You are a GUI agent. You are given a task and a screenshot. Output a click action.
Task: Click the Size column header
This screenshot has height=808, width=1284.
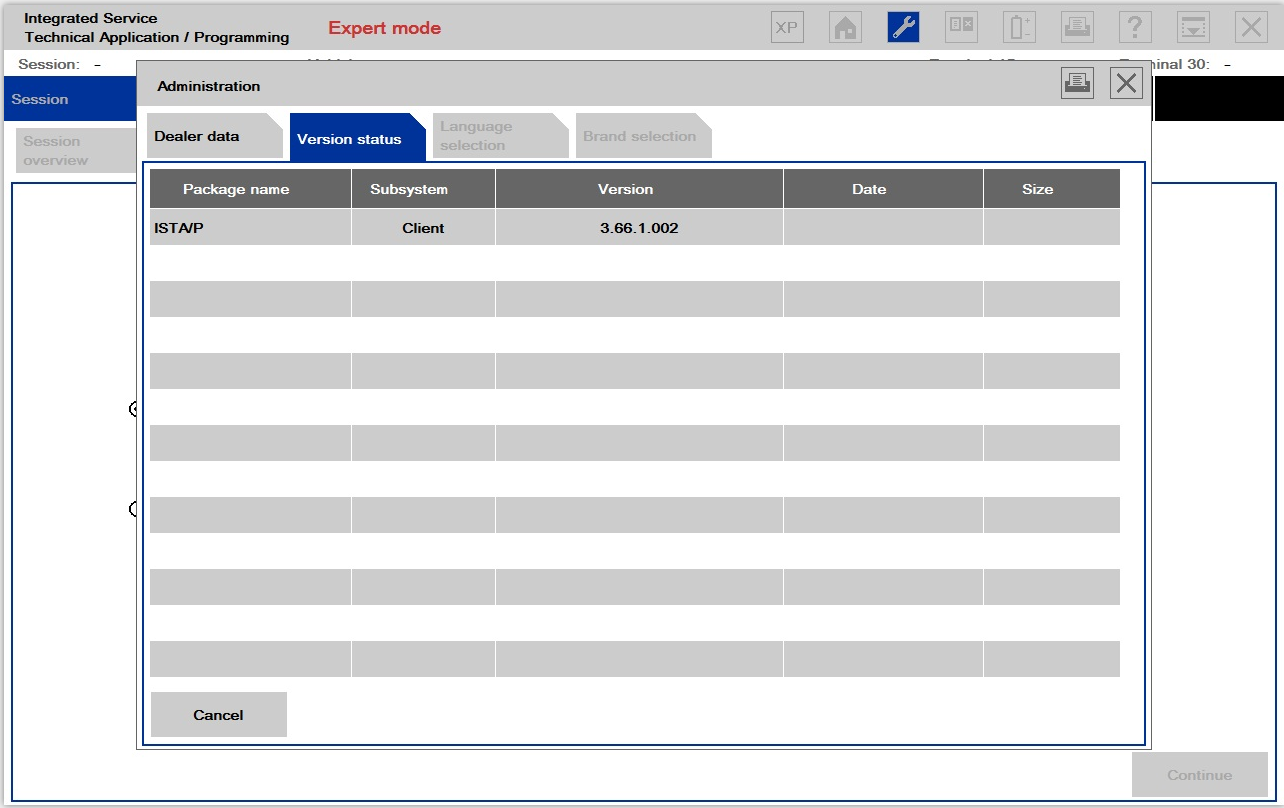pos(1052,189)
